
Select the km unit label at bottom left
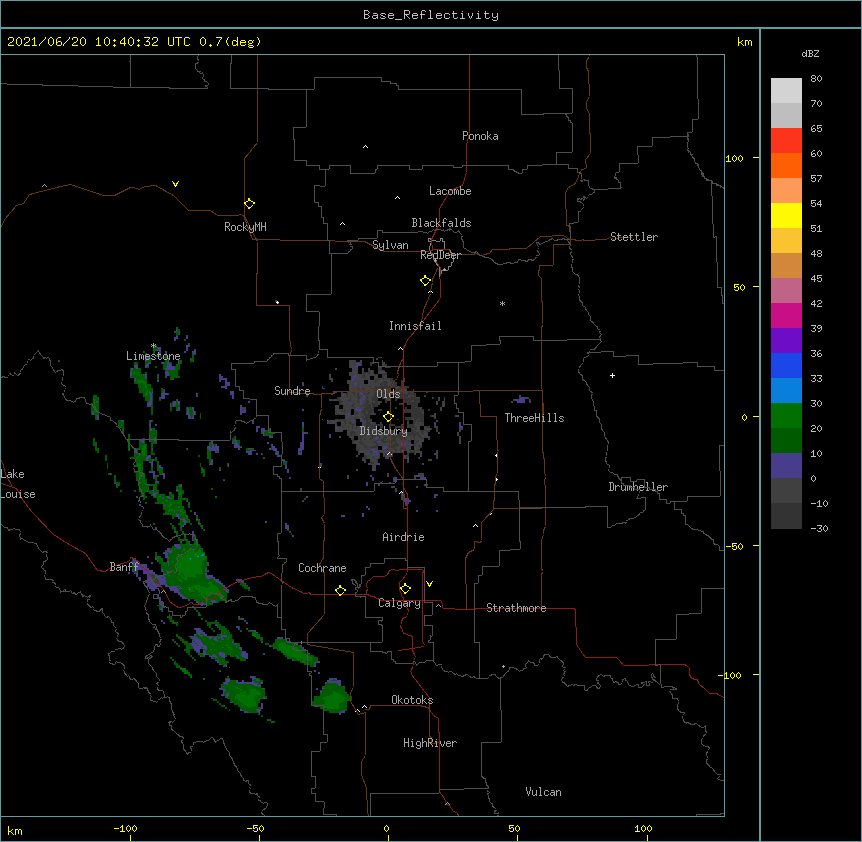pyautogui.click(x=15, y=831)
